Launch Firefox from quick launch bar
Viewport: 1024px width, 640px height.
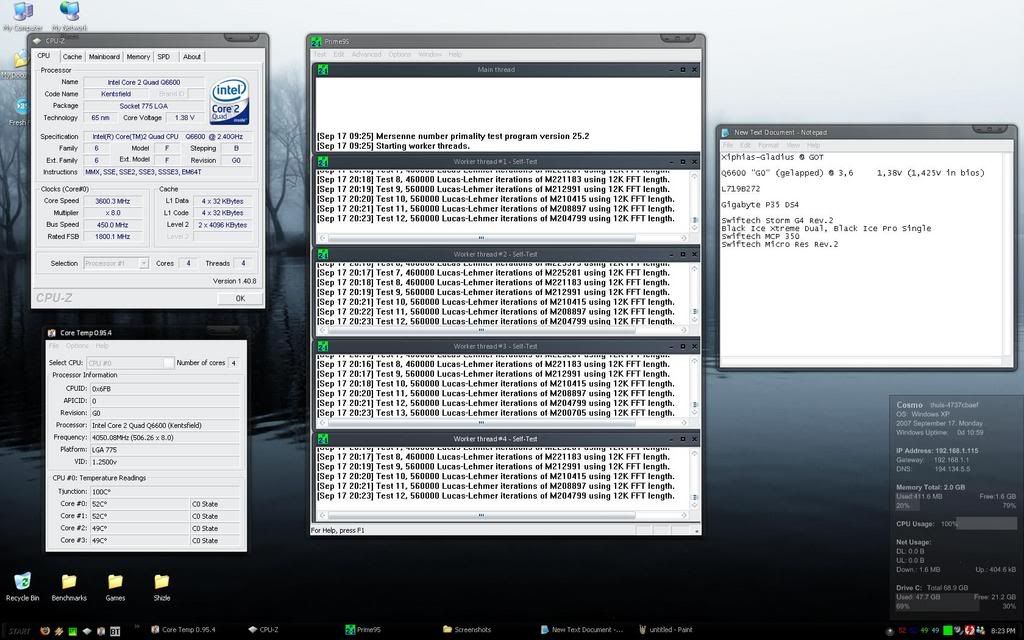point(45,631)
